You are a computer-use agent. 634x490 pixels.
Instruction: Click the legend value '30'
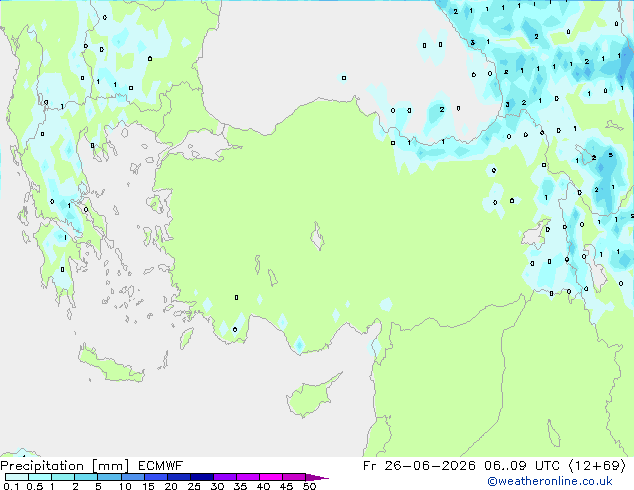pos(217,486)
